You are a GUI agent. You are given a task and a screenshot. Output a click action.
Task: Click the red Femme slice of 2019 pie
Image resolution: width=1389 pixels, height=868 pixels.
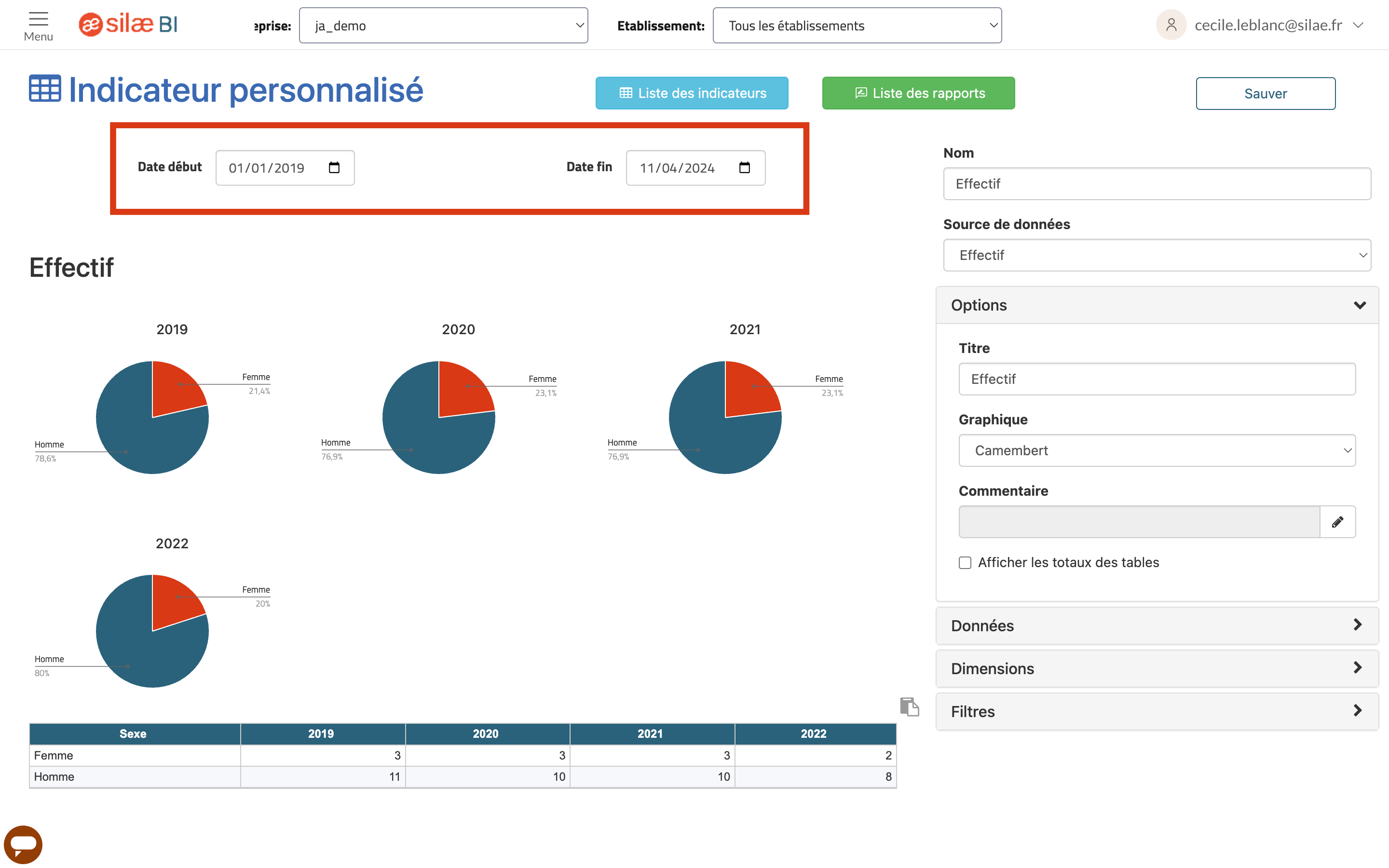click(x=174, y=389)
